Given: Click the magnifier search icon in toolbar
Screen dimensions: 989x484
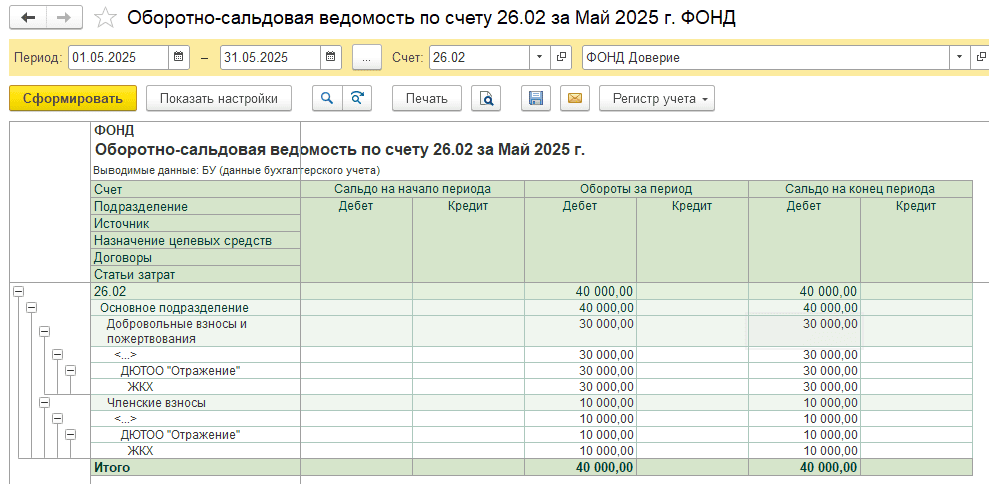Looking at the screenshot, I should [x=327, y=98].
